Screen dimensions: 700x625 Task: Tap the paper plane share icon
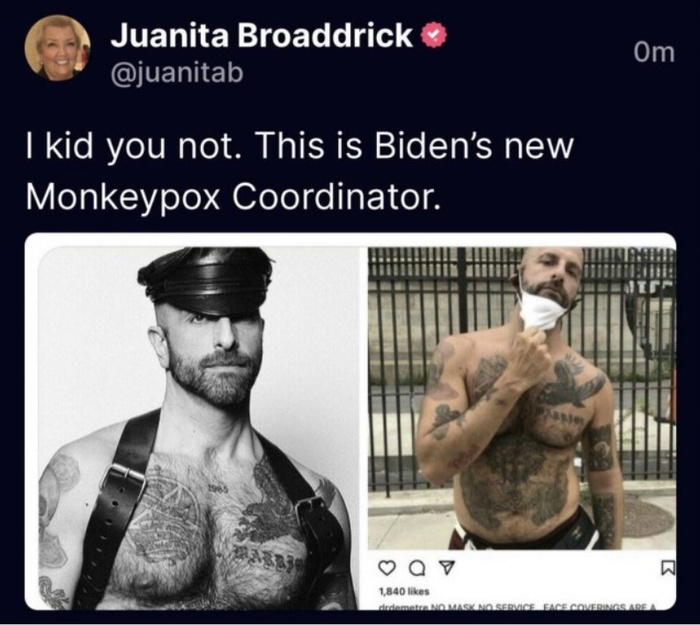(x=445, y=568)
